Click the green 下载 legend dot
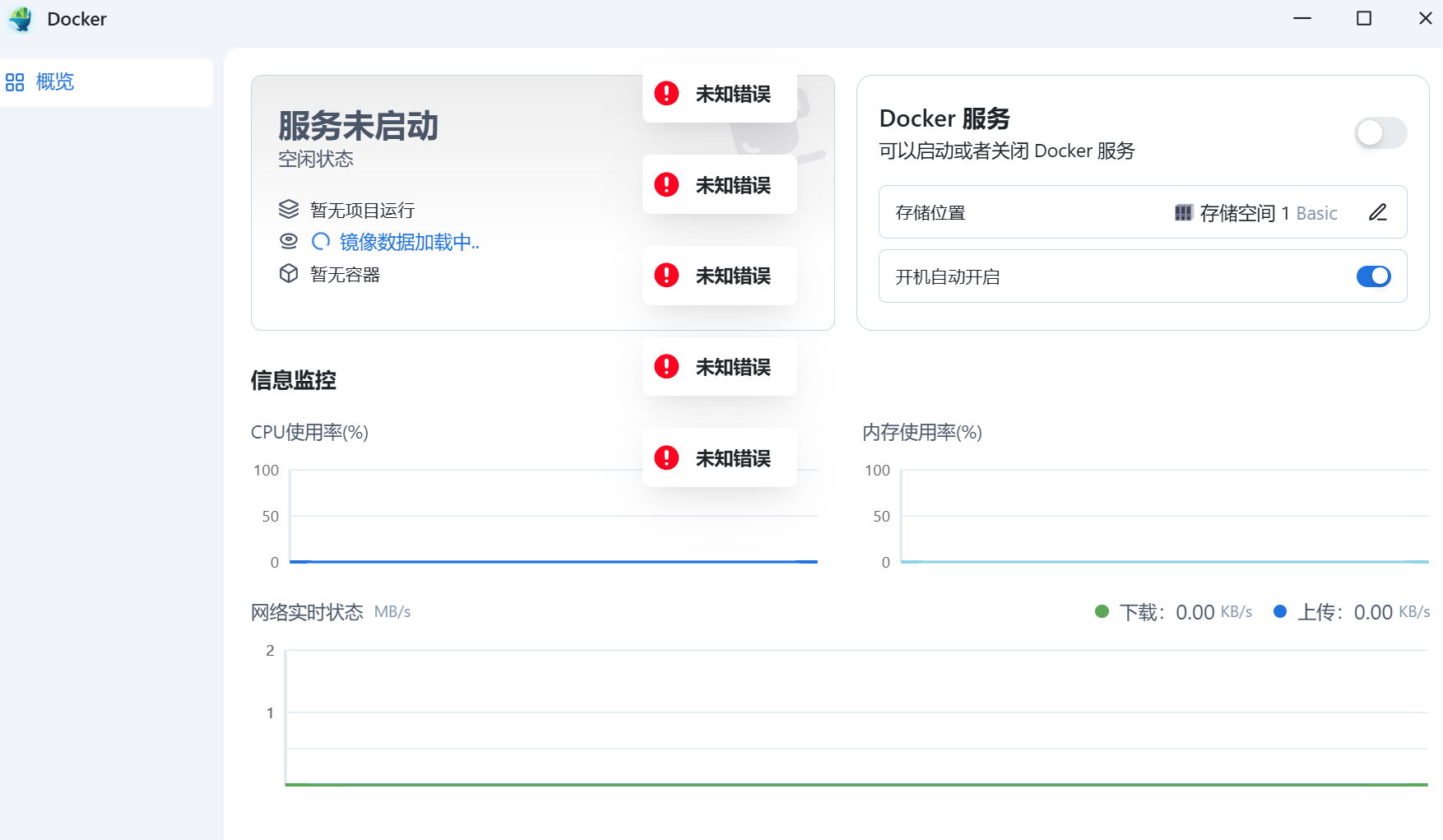This screenshot has width=1443, height=840. point(1102,611)
